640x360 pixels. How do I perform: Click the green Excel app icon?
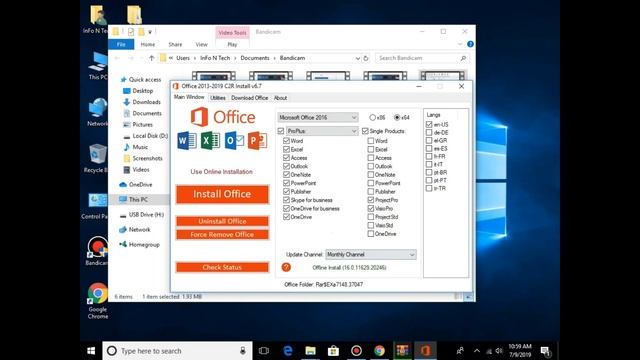[x=211, y=141]
